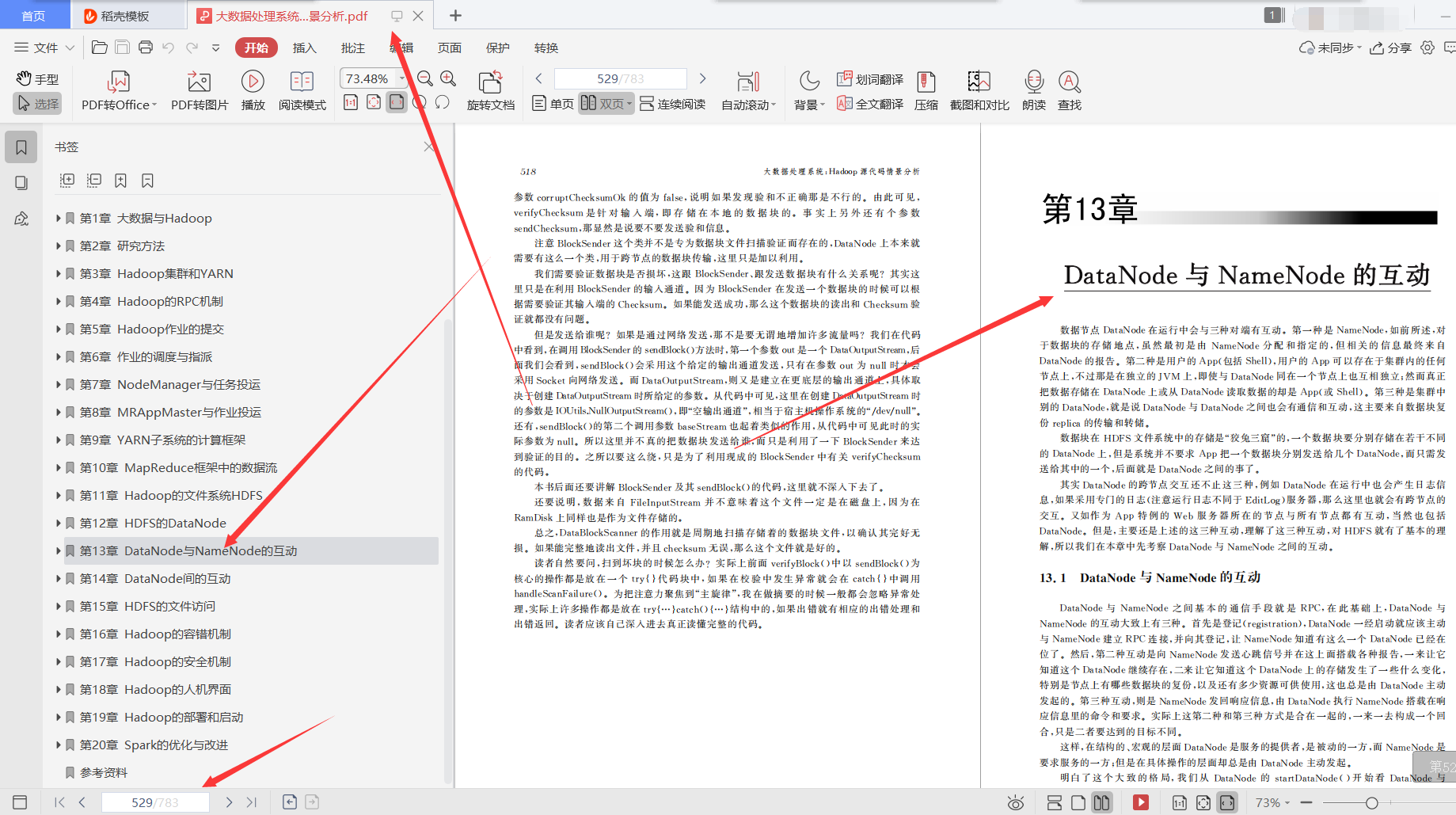Start the 朗读 read-aloud tool

point(1034,91)
